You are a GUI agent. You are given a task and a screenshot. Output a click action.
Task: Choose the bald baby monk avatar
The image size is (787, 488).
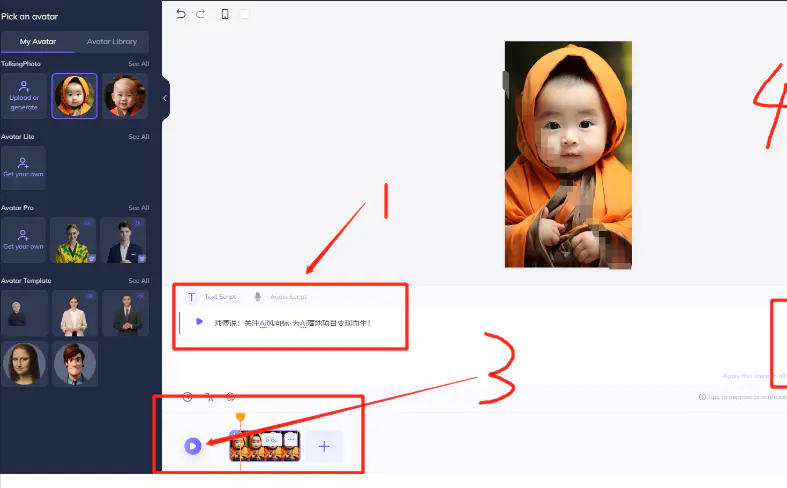[124, 96]
